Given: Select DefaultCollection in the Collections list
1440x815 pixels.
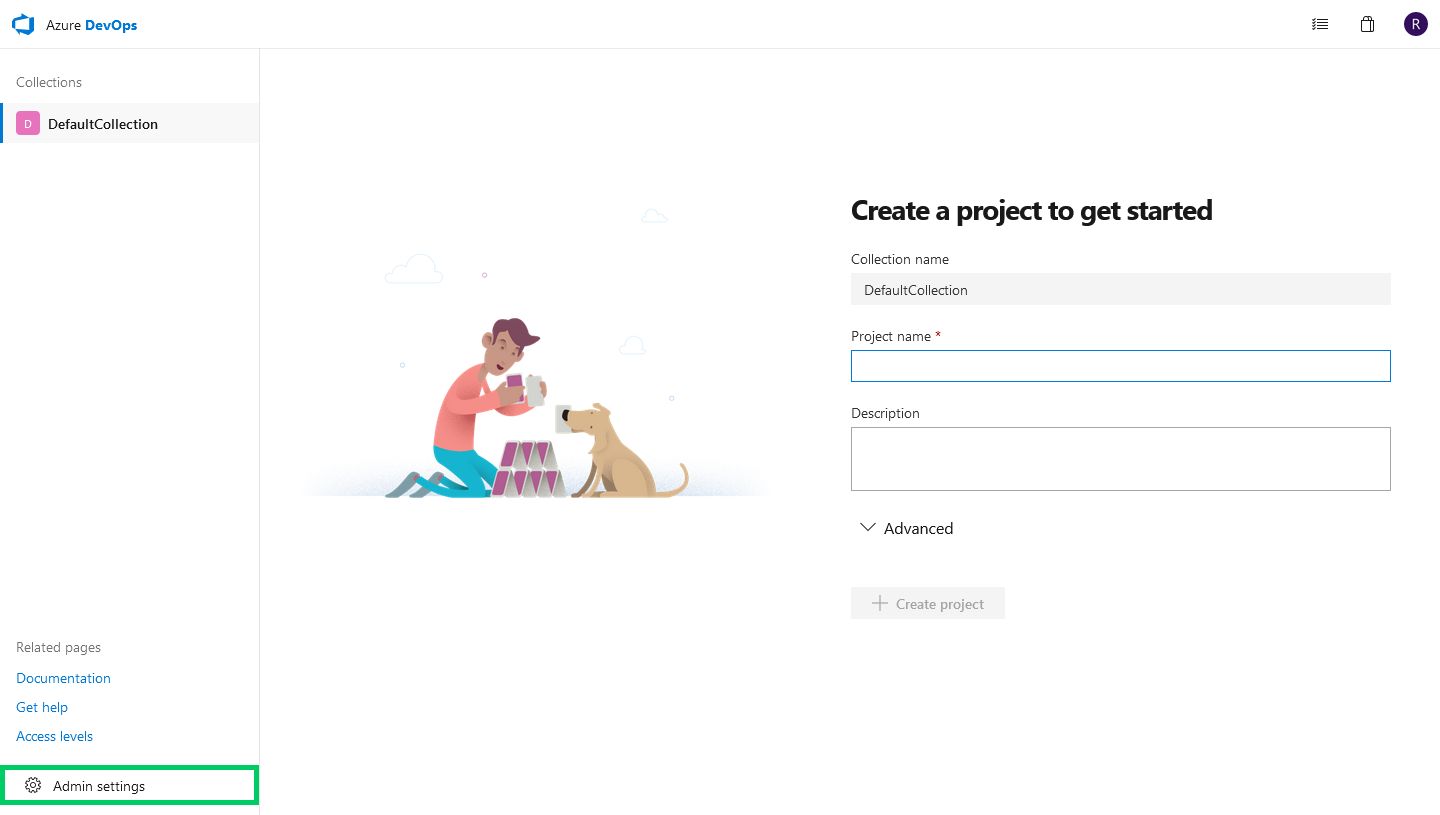Looking at the screenshot, I should click(130, 123).
